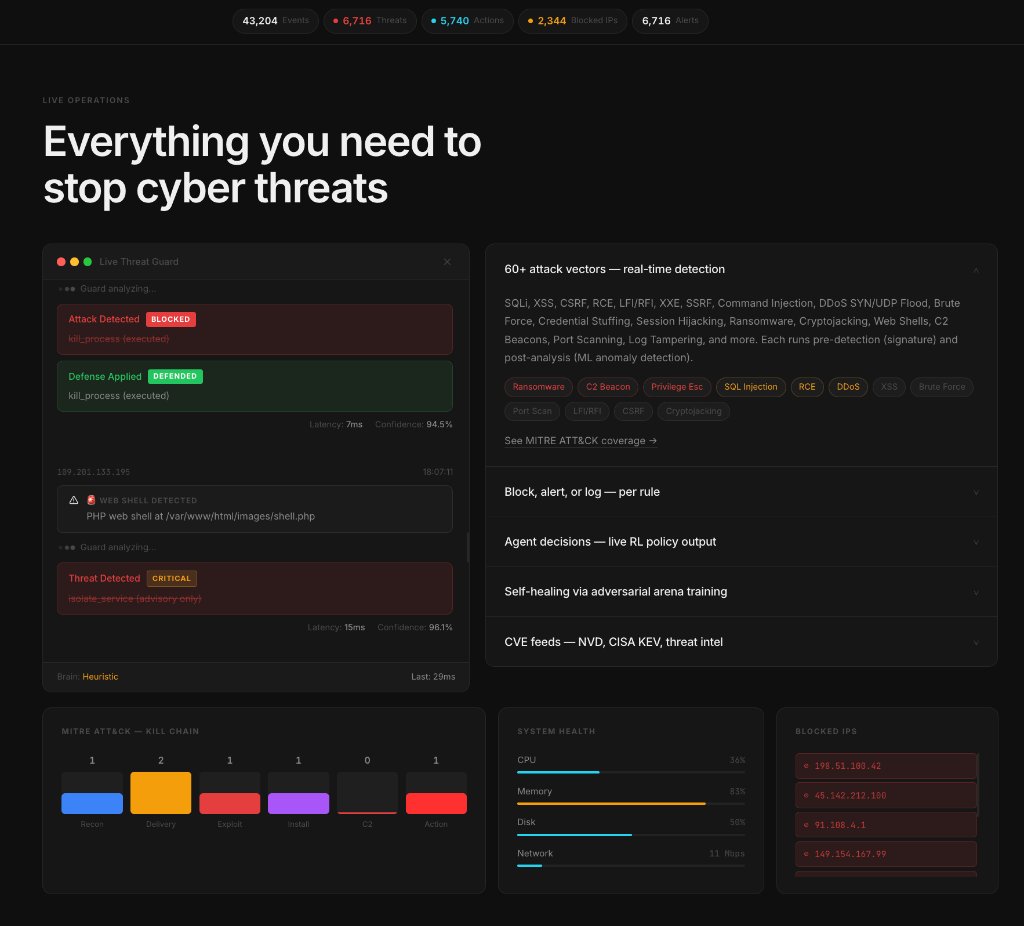This screenshot has height=926, width=1024.
Task: Click the Blocked IPs list scrollbar
Action: tap(978, 784)
